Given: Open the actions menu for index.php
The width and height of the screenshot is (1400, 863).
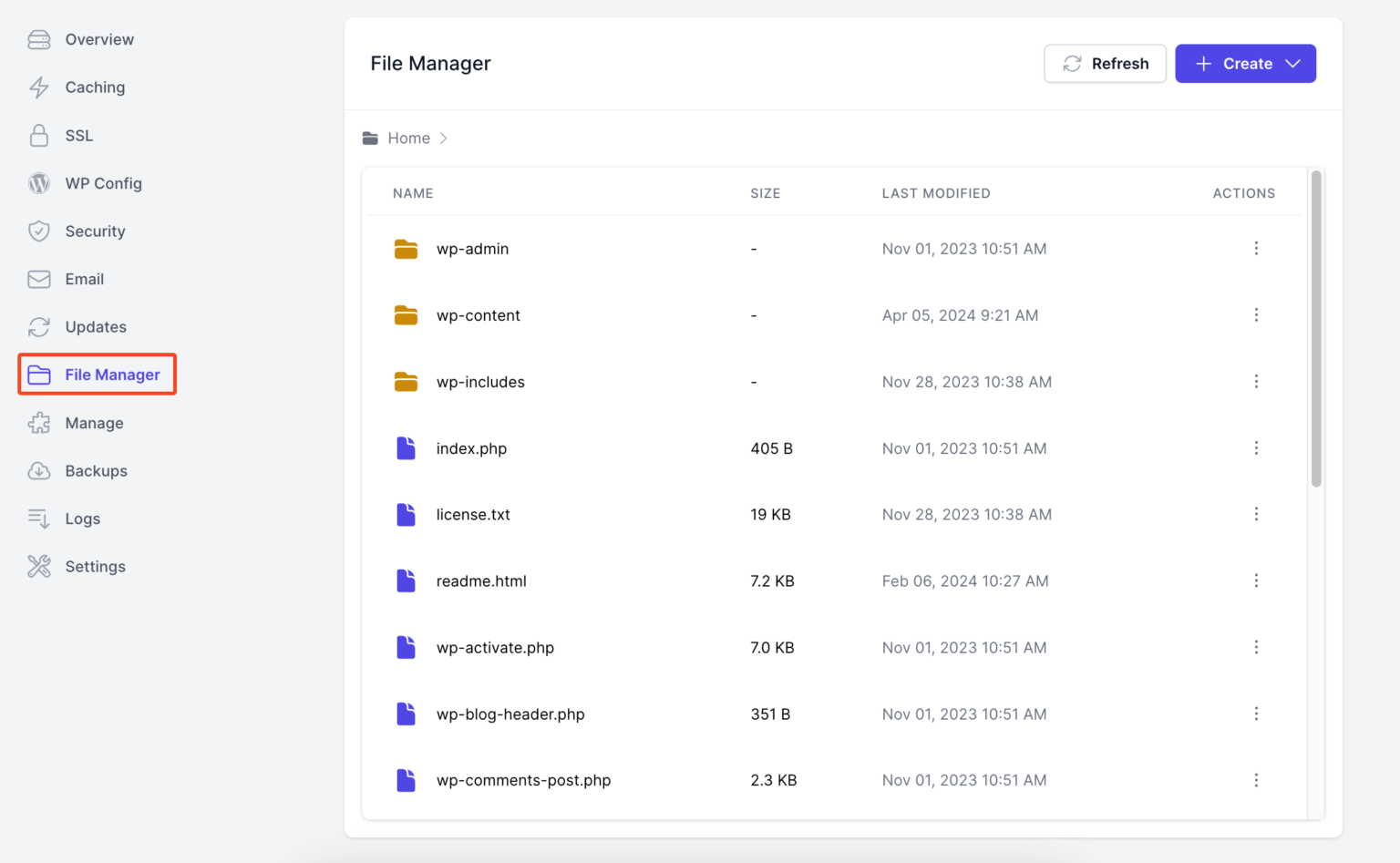Looking at the screenshot, I should 1257,447.
